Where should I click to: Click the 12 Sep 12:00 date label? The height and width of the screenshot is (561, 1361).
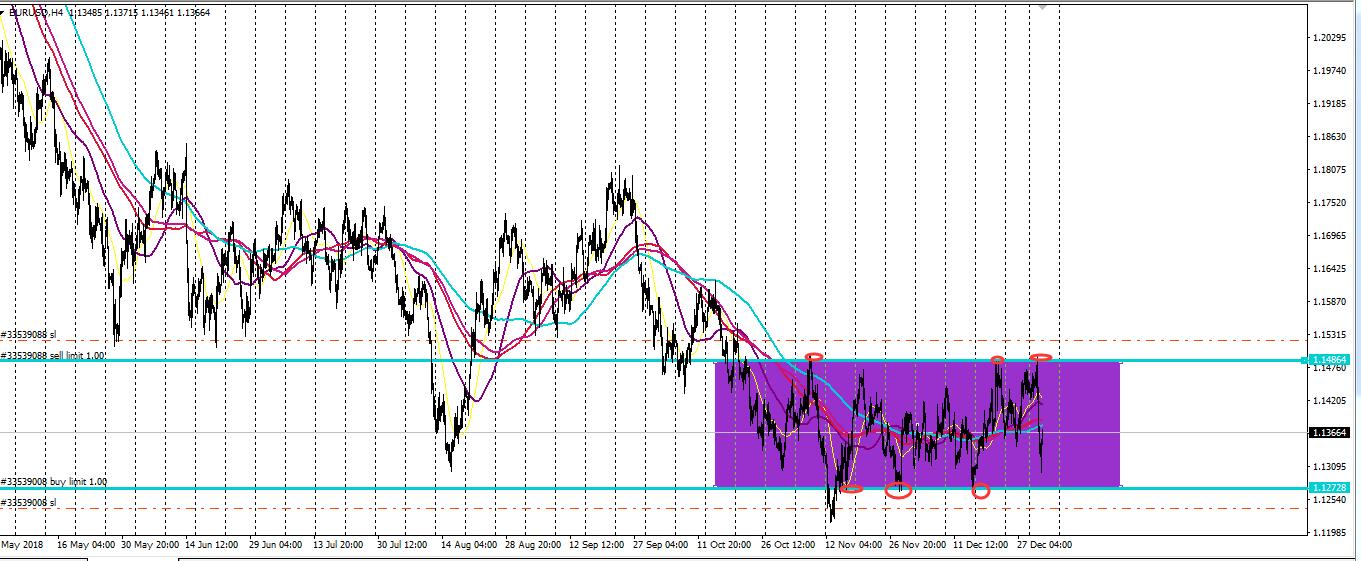[598, 545]
